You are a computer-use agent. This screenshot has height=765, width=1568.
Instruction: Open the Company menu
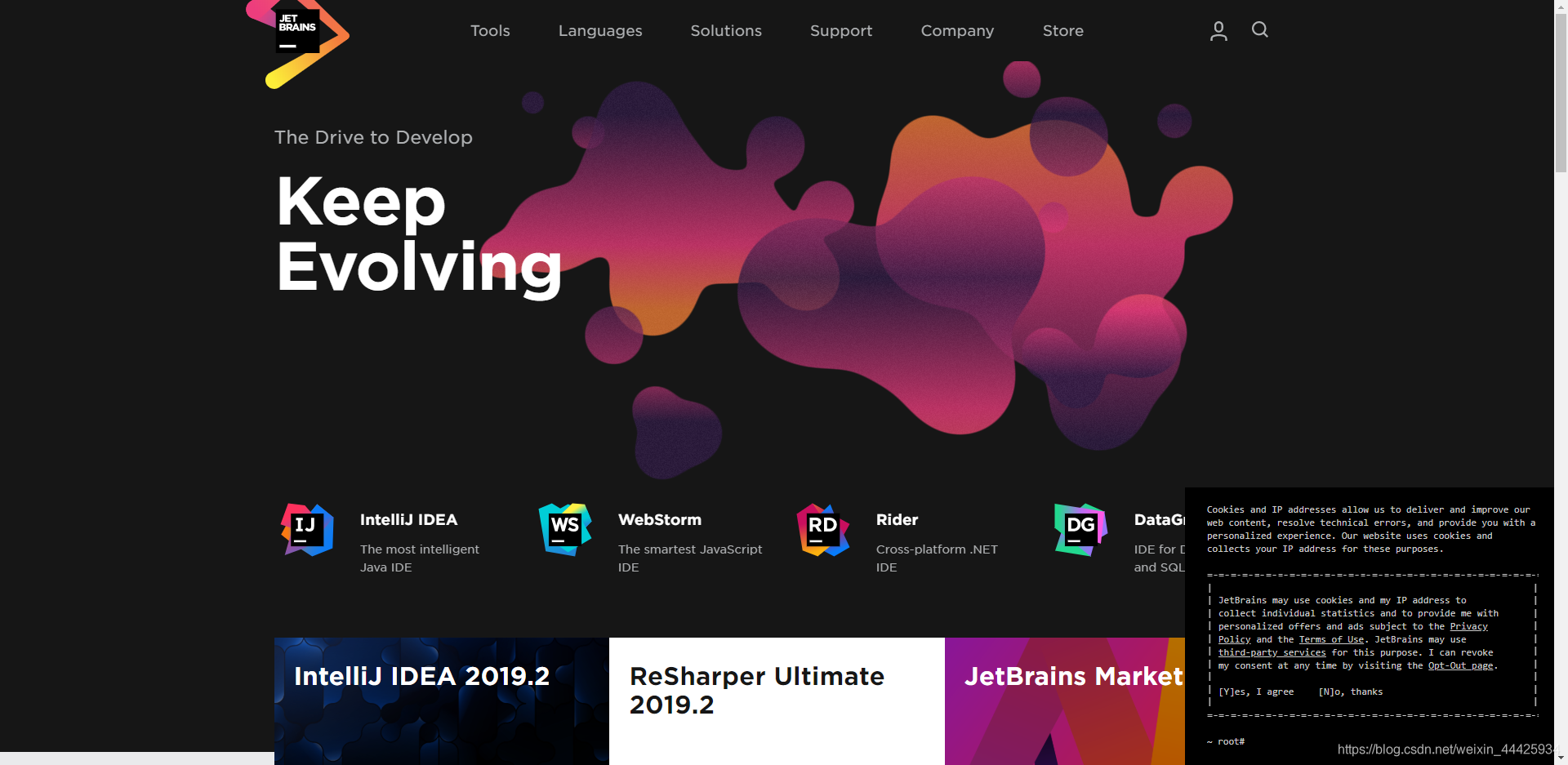[x=957, y=31]
